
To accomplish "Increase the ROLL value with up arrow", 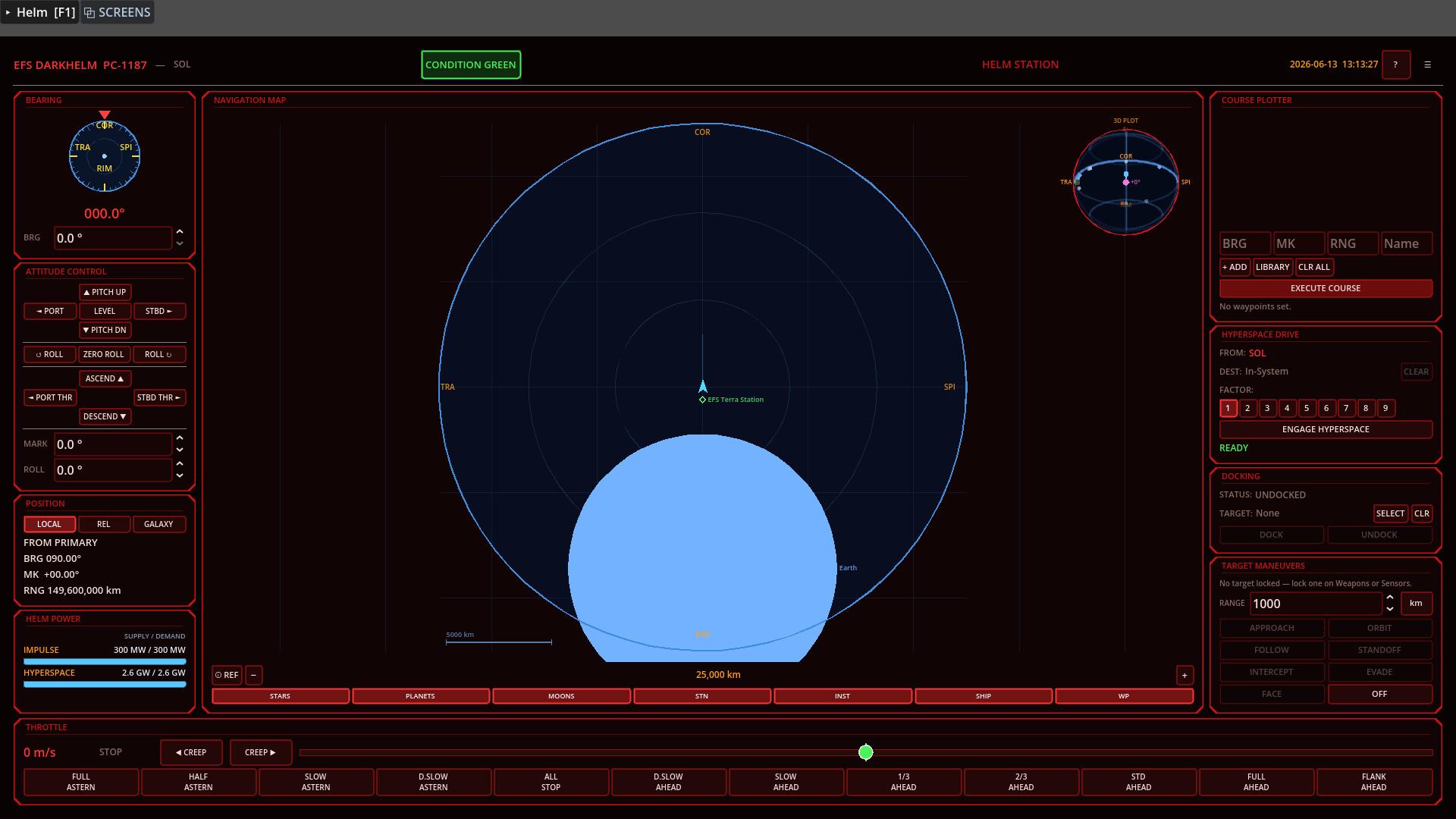I will [x=180, y=463].
